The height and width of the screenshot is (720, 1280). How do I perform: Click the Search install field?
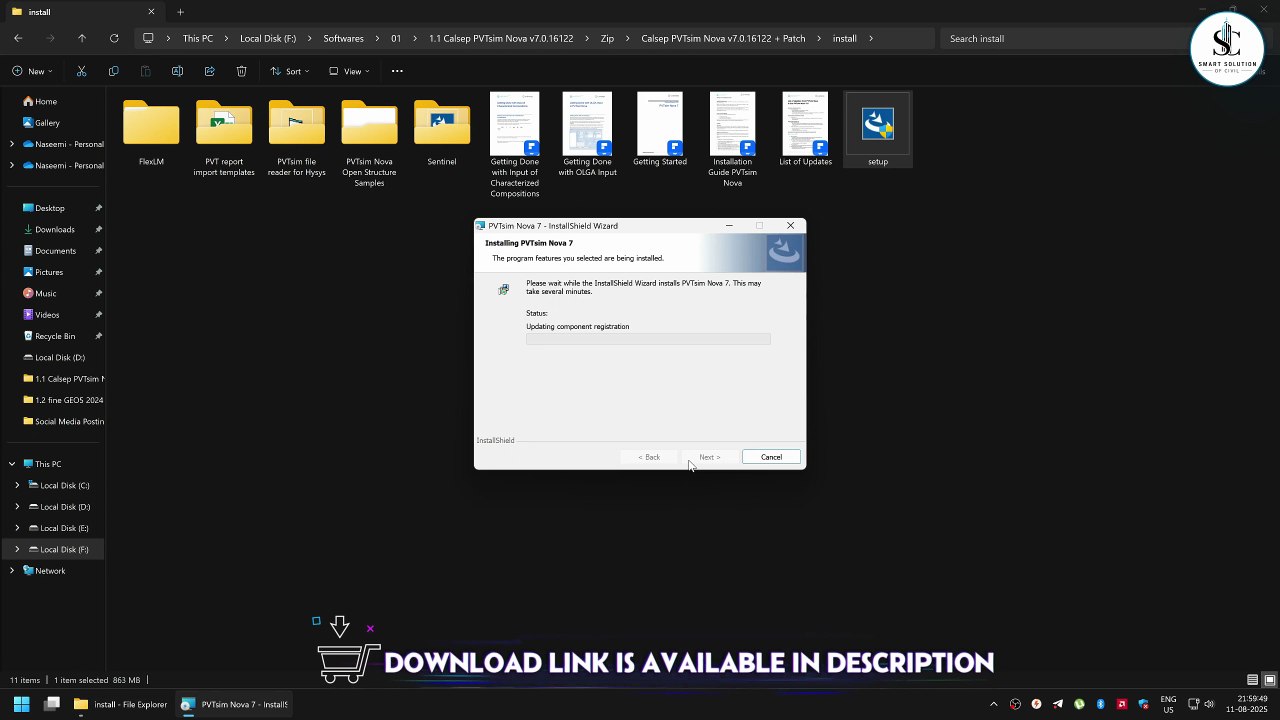coord(1060,38)
